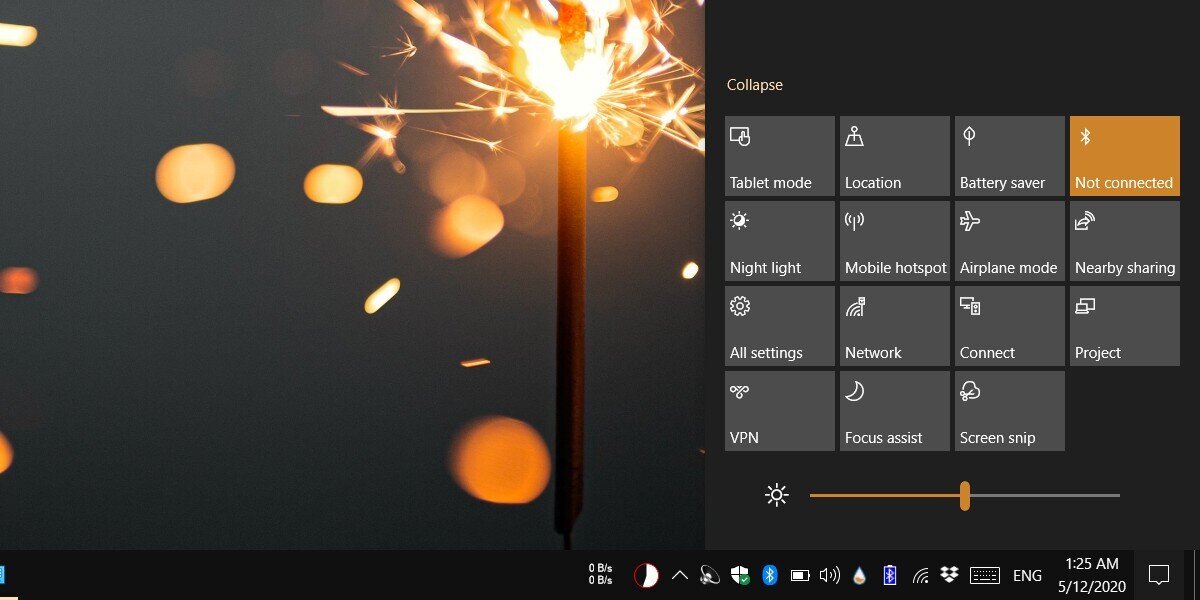The width and height of the screenshot is (1200, 600).
Task: Open the touch keyboard icon
Action: click(985, 575)
